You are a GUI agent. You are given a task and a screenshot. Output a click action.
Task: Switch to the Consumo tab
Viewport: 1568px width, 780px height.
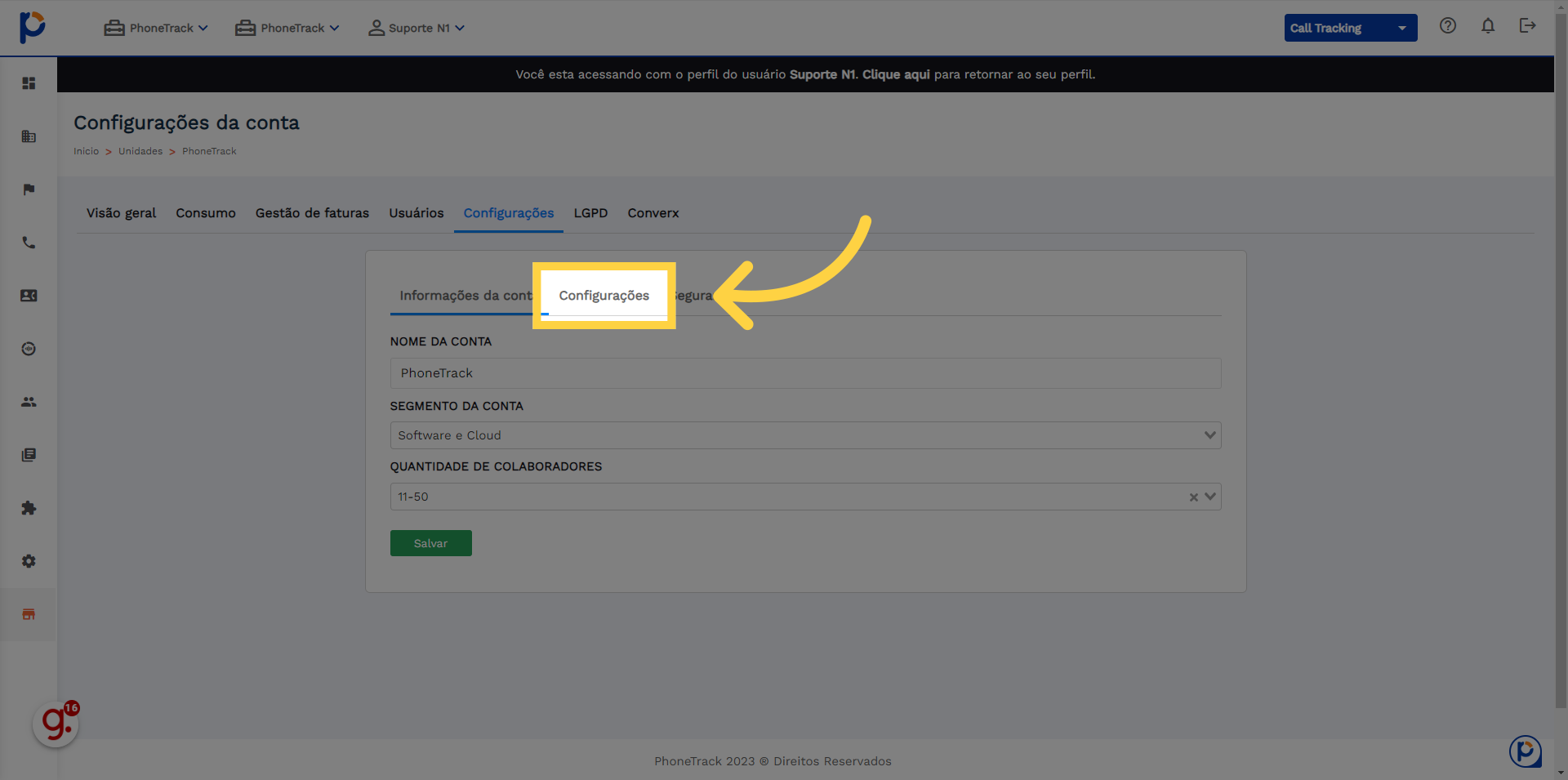206,213
